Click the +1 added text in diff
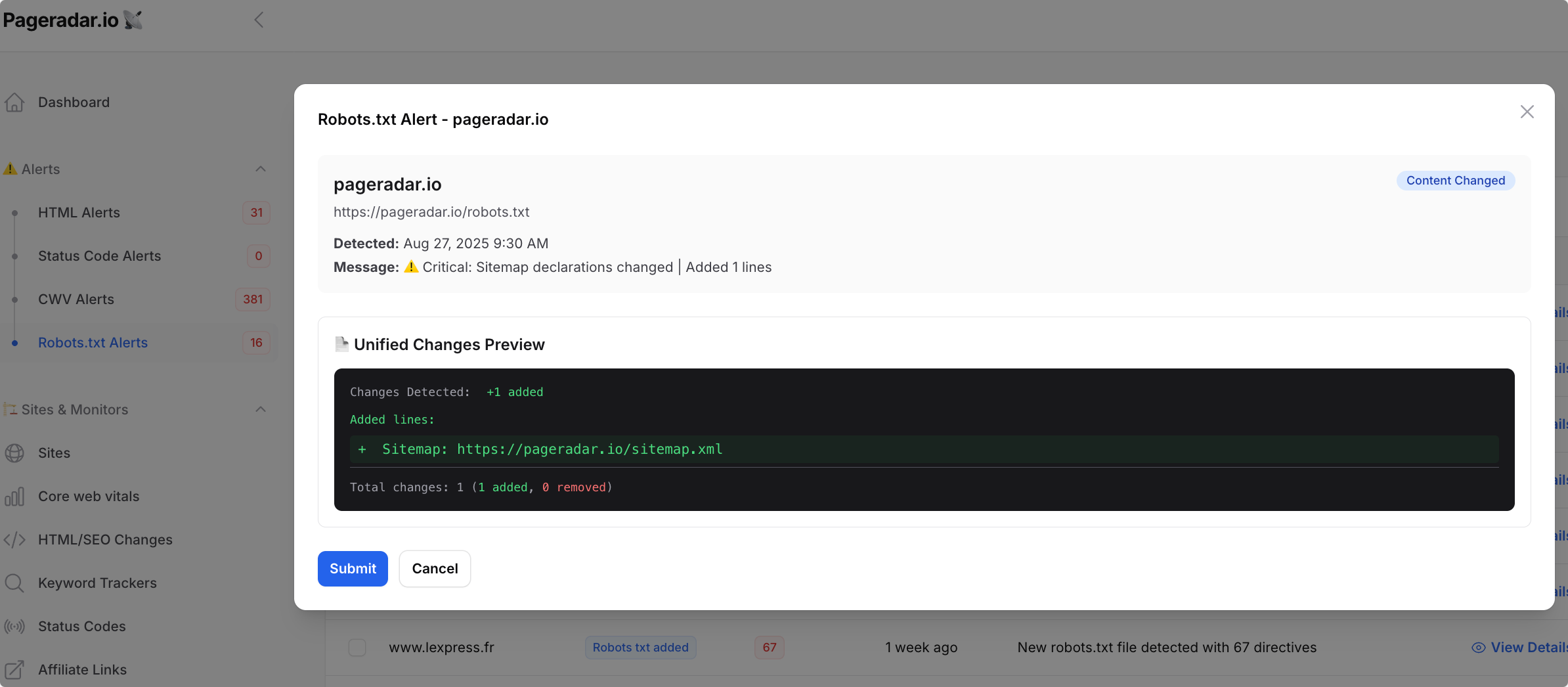Image resolution: width=1568 pixels, height=687 pixels. (x=515, y=392)
